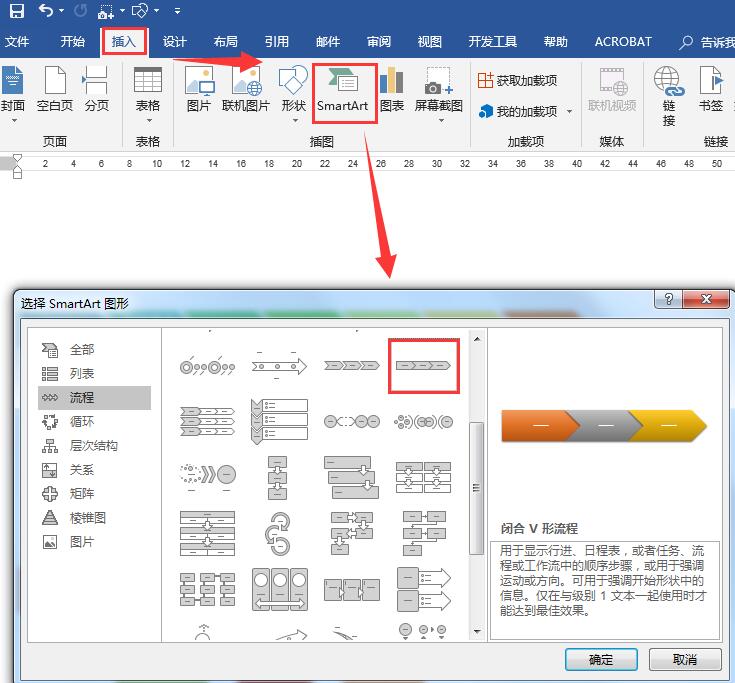
Task: Choose the vertical process boxes layout
Action: [x=278, y=477]
